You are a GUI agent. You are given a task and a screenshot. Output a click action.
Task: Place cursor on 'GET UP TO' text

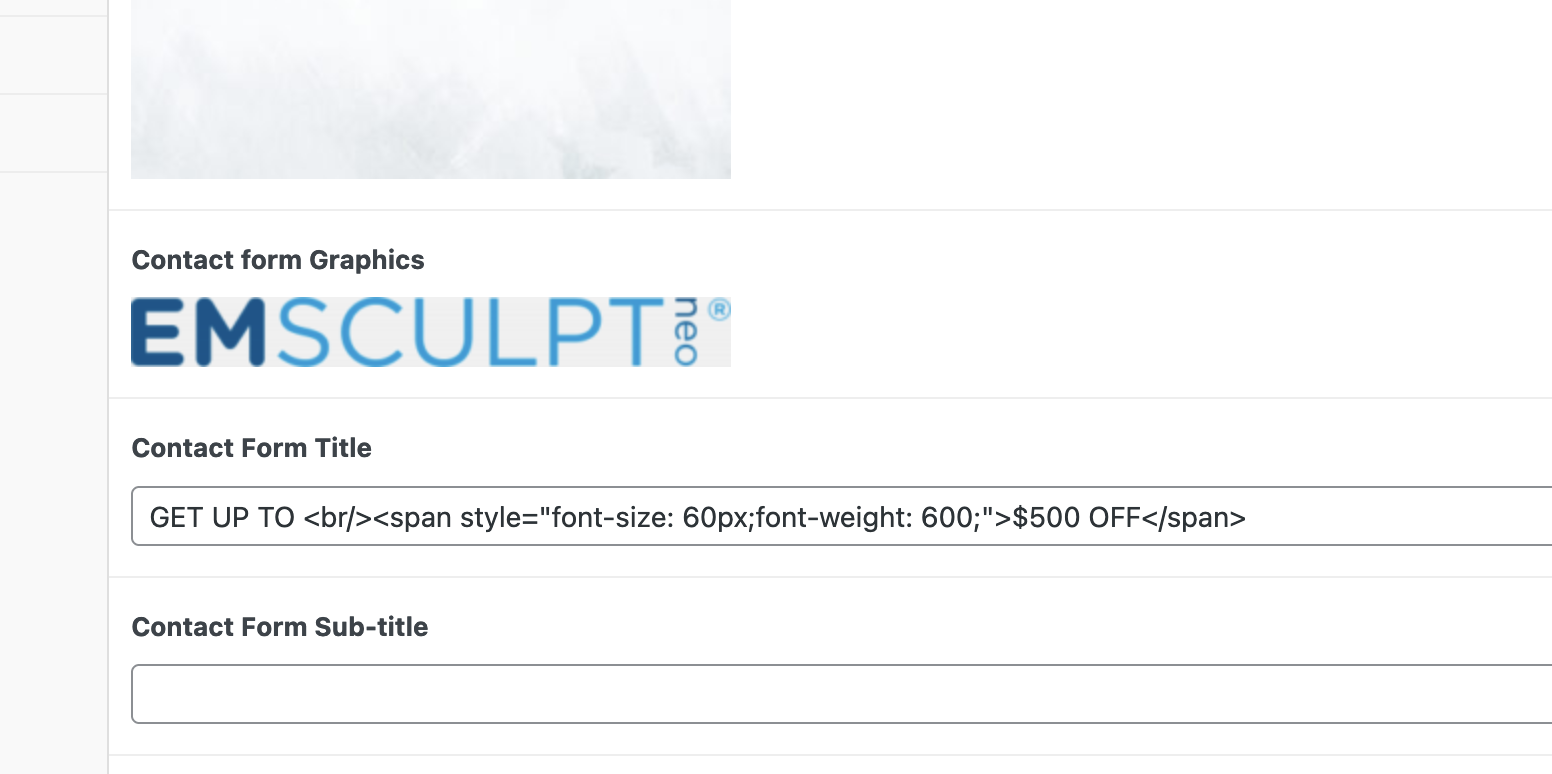tap(222, 517)
